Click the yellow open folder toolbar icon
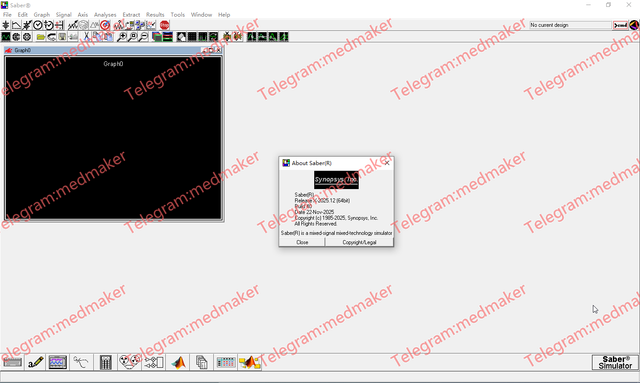Image resolution: width=640 pixels, height=383 pixels. pos(41,37)
